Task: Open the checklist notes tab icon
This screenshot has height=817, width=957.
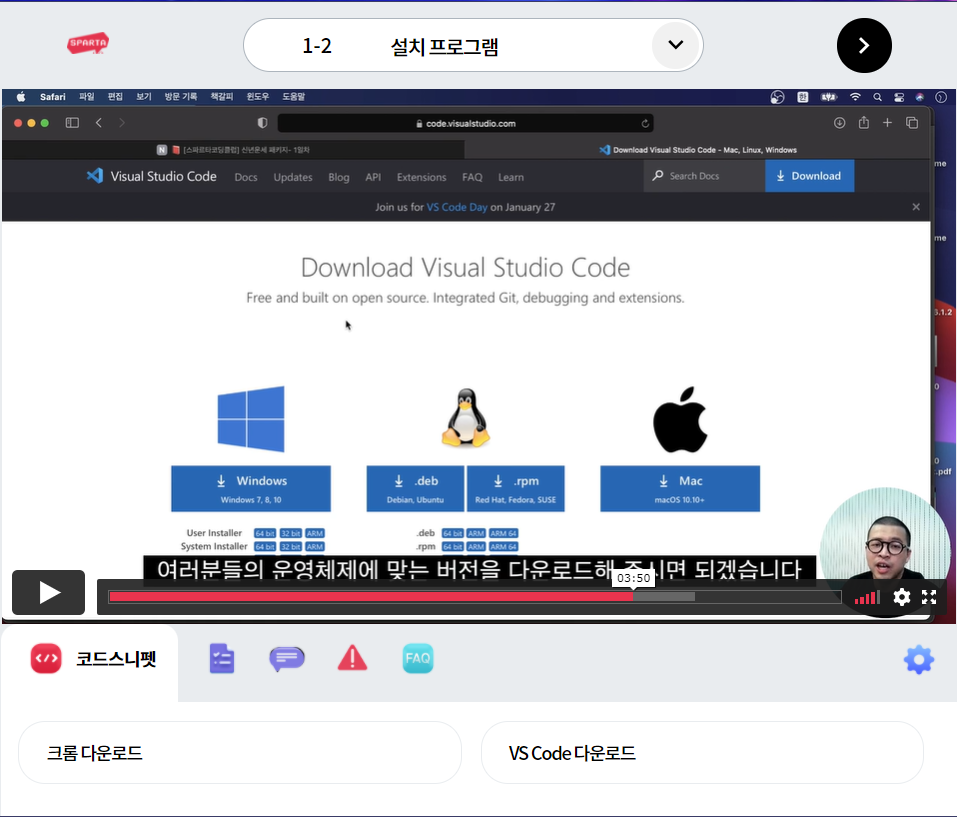Action: (222, 658)
